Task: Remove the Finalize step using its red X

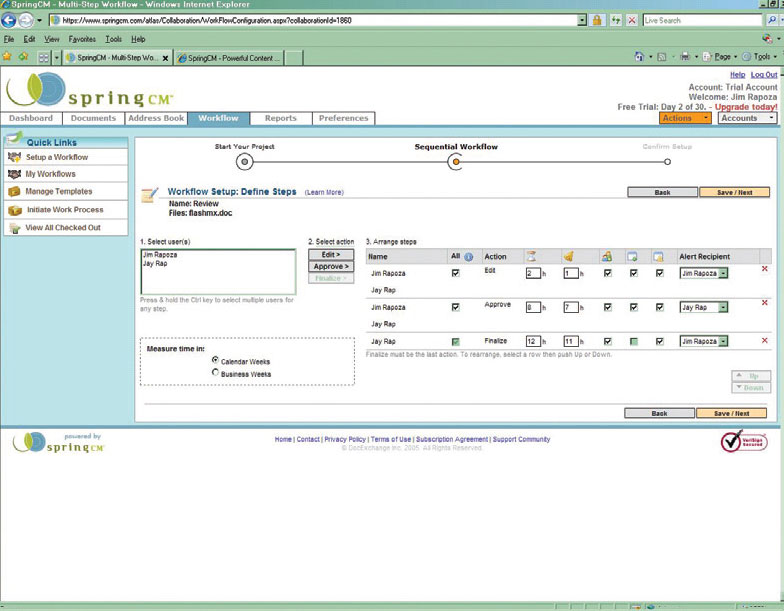Action: (x=765, y=341)
